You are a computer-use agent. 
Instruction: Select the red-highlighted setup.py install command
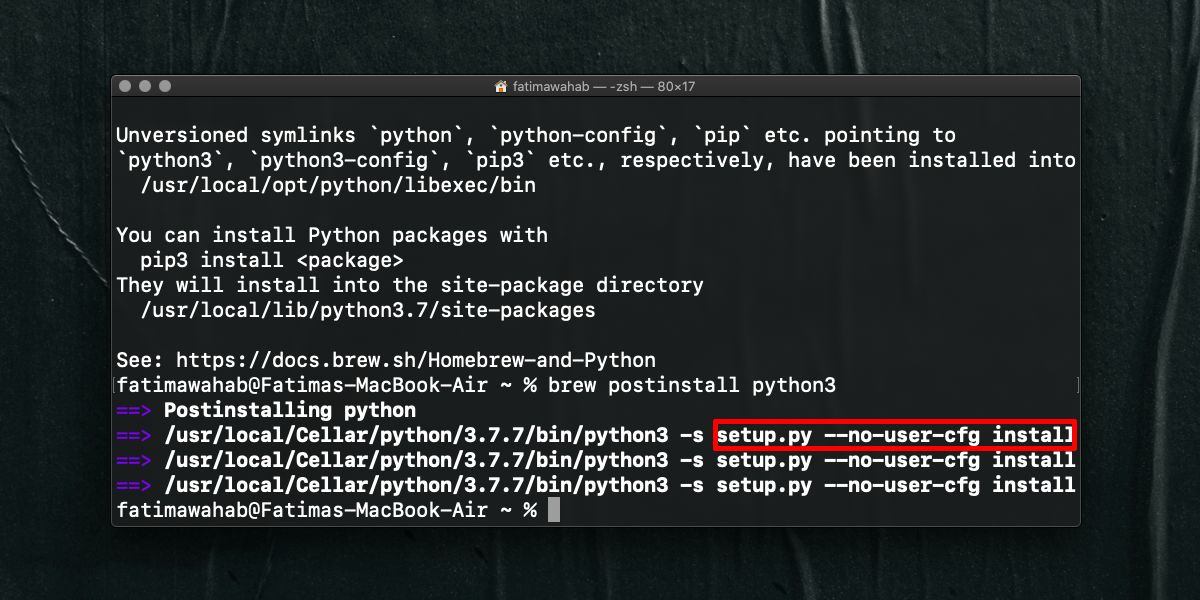(x=893, y=435)
